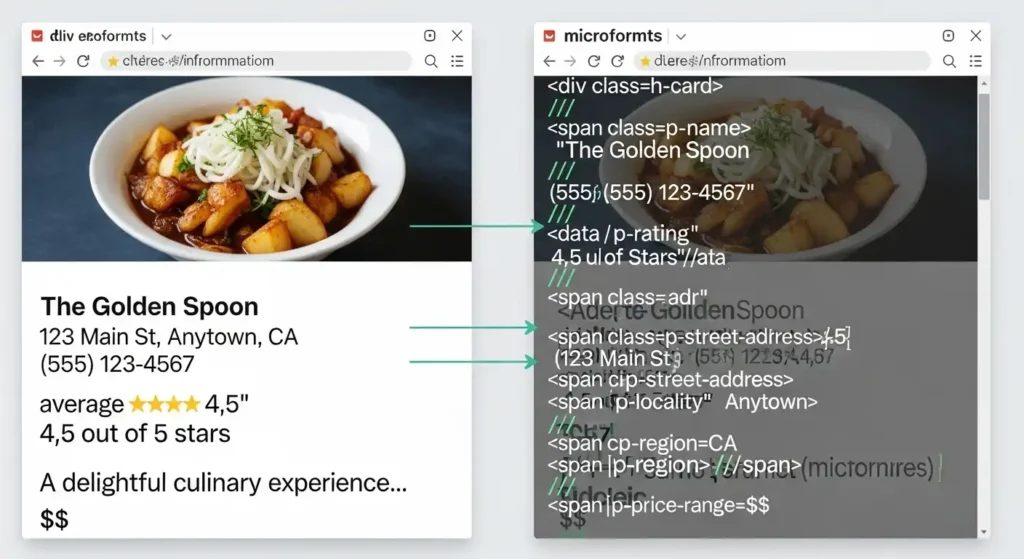1024x559 pixels.
Task: Reload the page in the dliv eroformts window
Action: tap(83, 61)
